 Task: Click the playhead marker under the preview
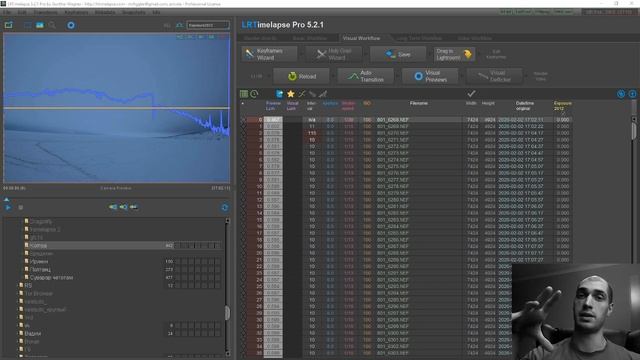7,199
